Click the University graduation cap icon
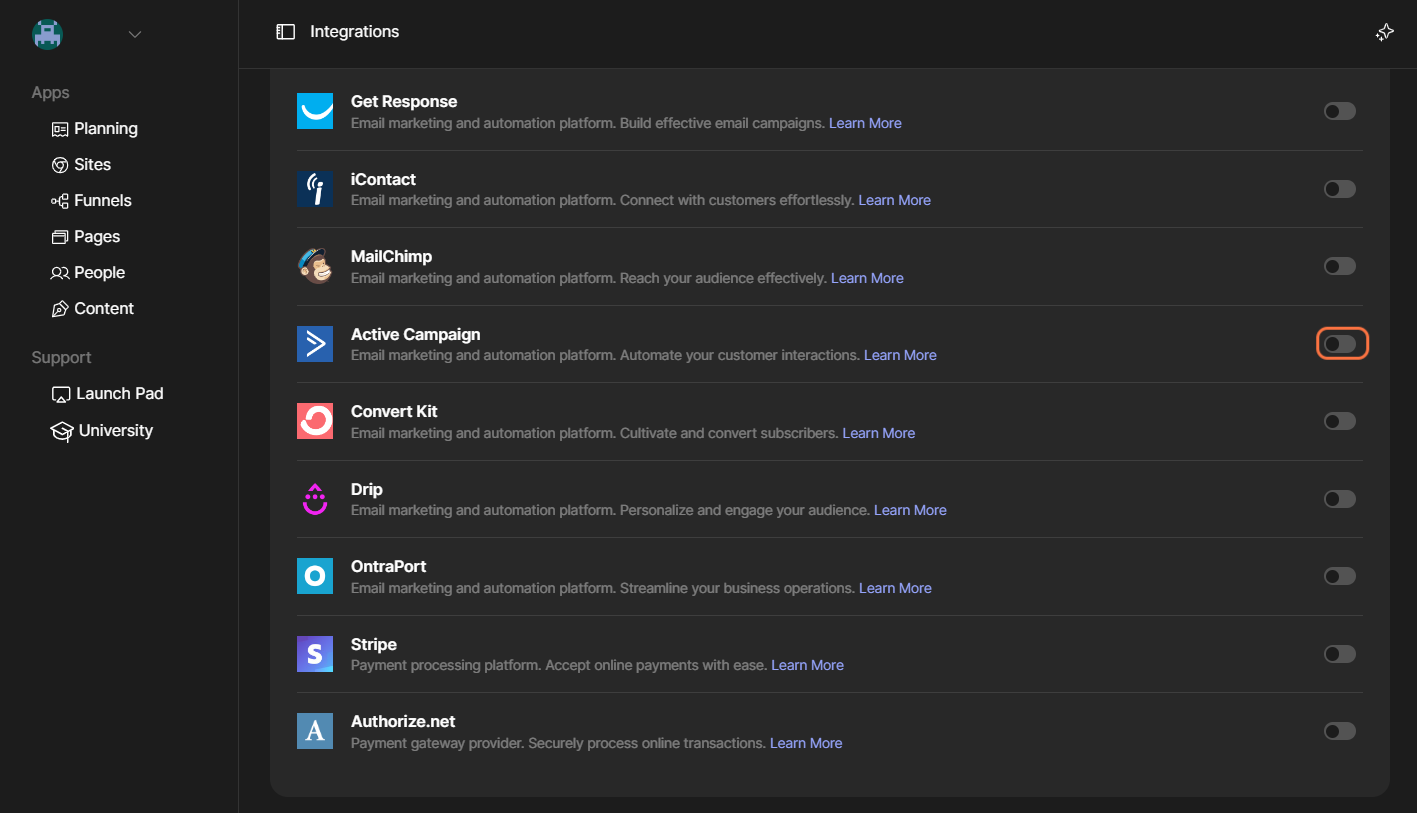The height and width of the screenshot is (813, 1417). [x=62, y=431]
